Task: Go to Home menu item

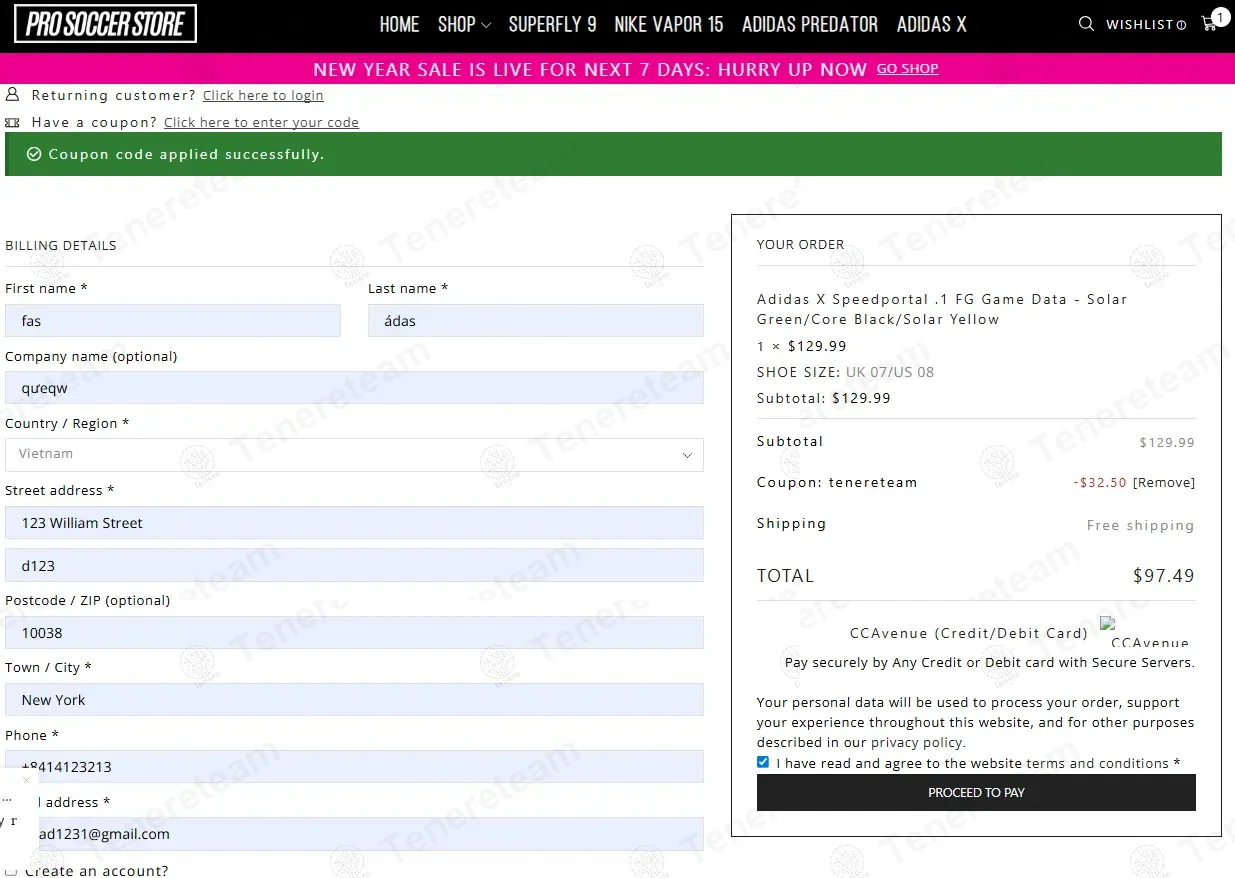Action: (399, 25)
